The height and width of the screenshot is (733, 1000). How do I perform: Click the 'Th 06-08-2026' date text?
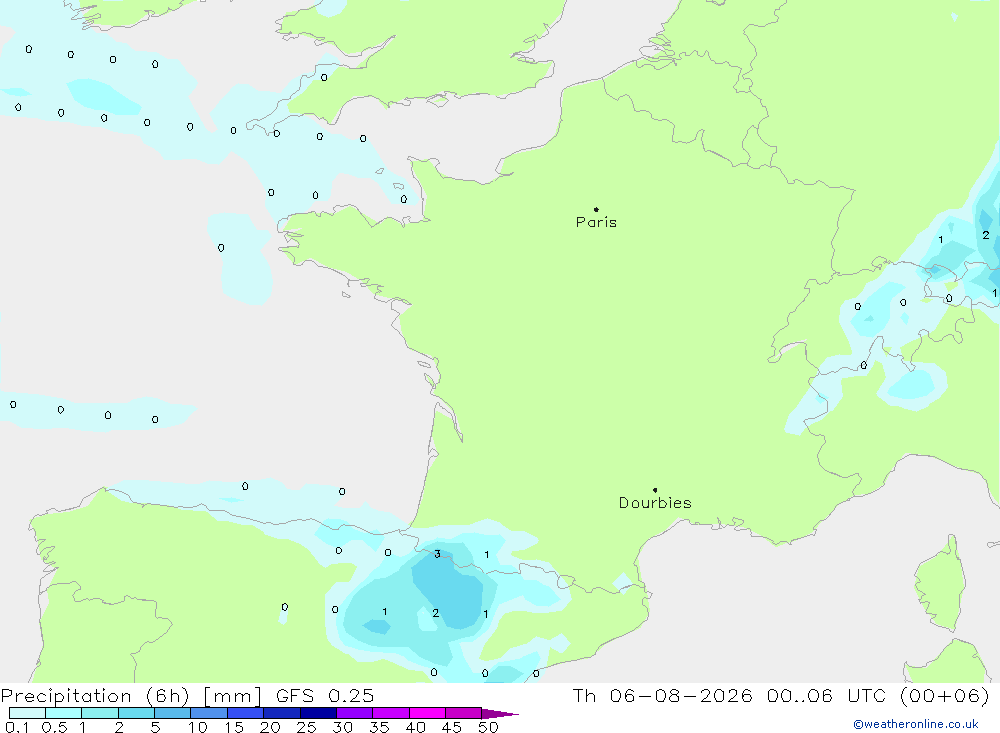click(662, 695)
